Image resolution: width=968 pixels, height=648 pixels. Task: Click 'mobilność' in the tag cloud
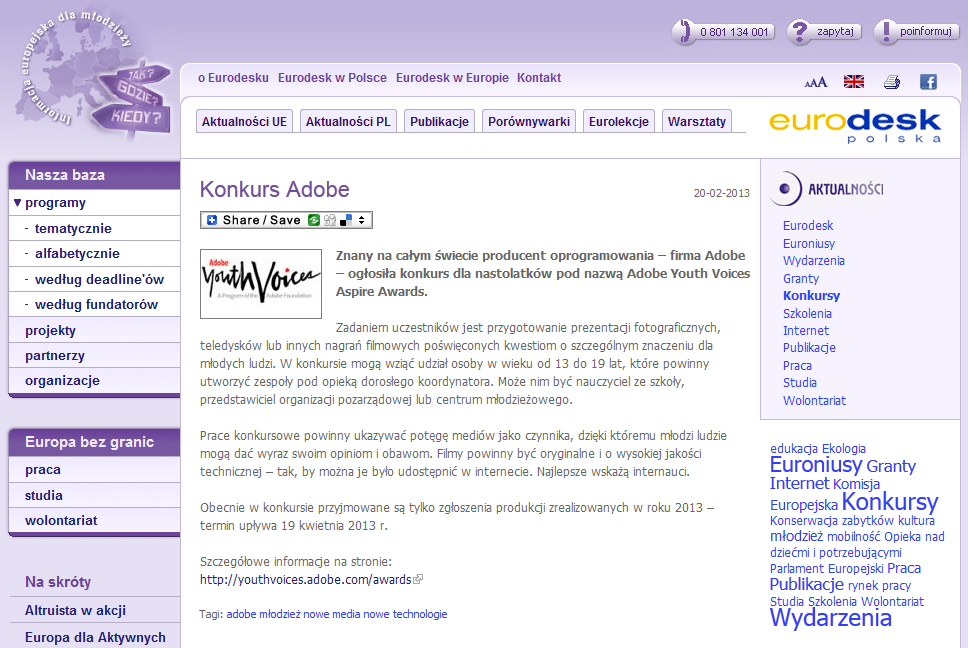pos(854,537)
